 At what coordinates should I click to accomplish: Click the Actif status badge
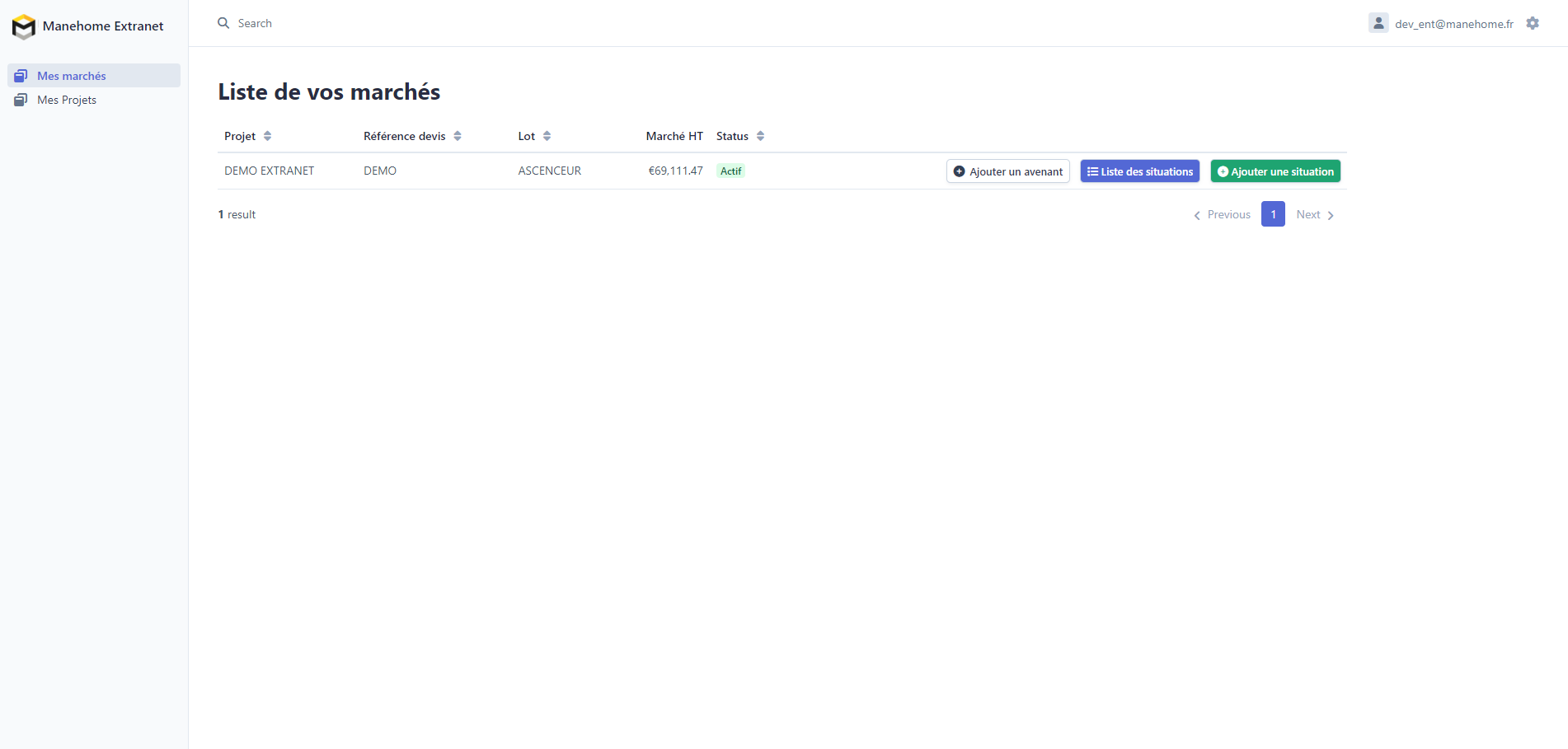click(731, 171)
